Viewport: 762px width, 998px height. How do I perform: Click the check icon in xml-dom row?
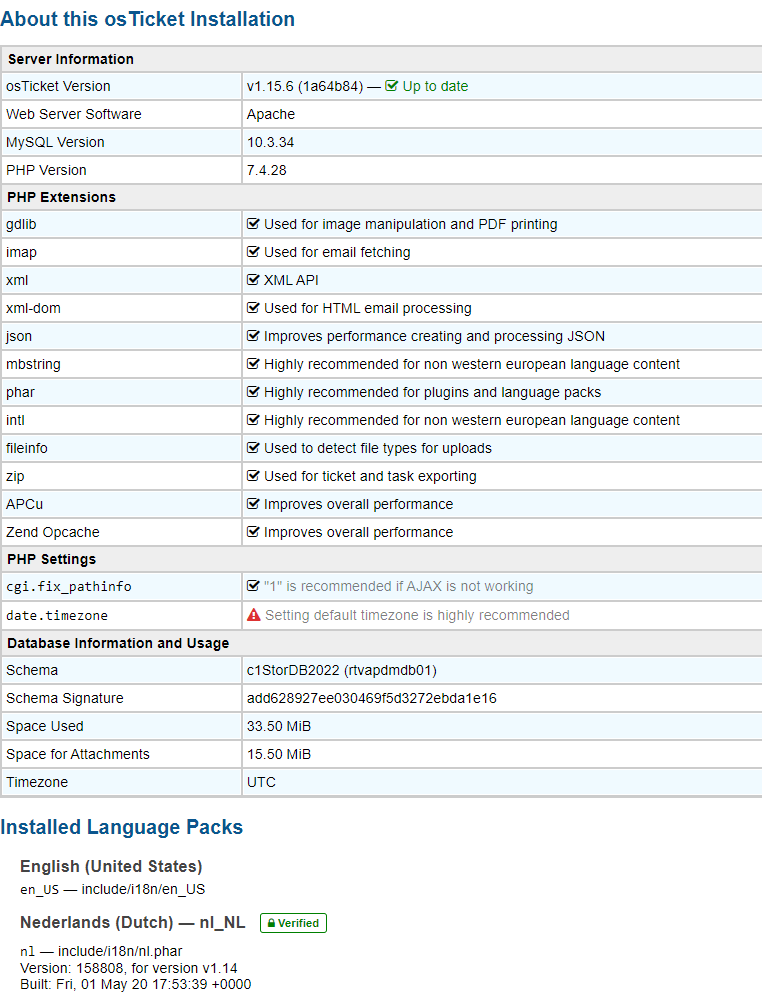pyautogui.click(x=253, y=308)
